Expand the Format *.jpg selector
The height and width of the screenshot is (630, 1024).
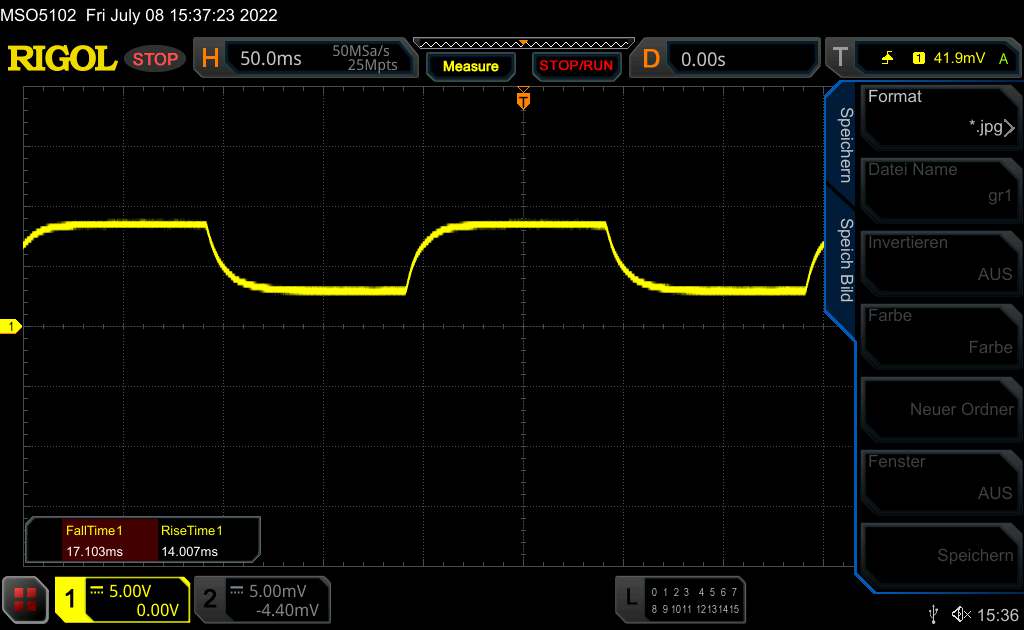(x=940, y=113)
